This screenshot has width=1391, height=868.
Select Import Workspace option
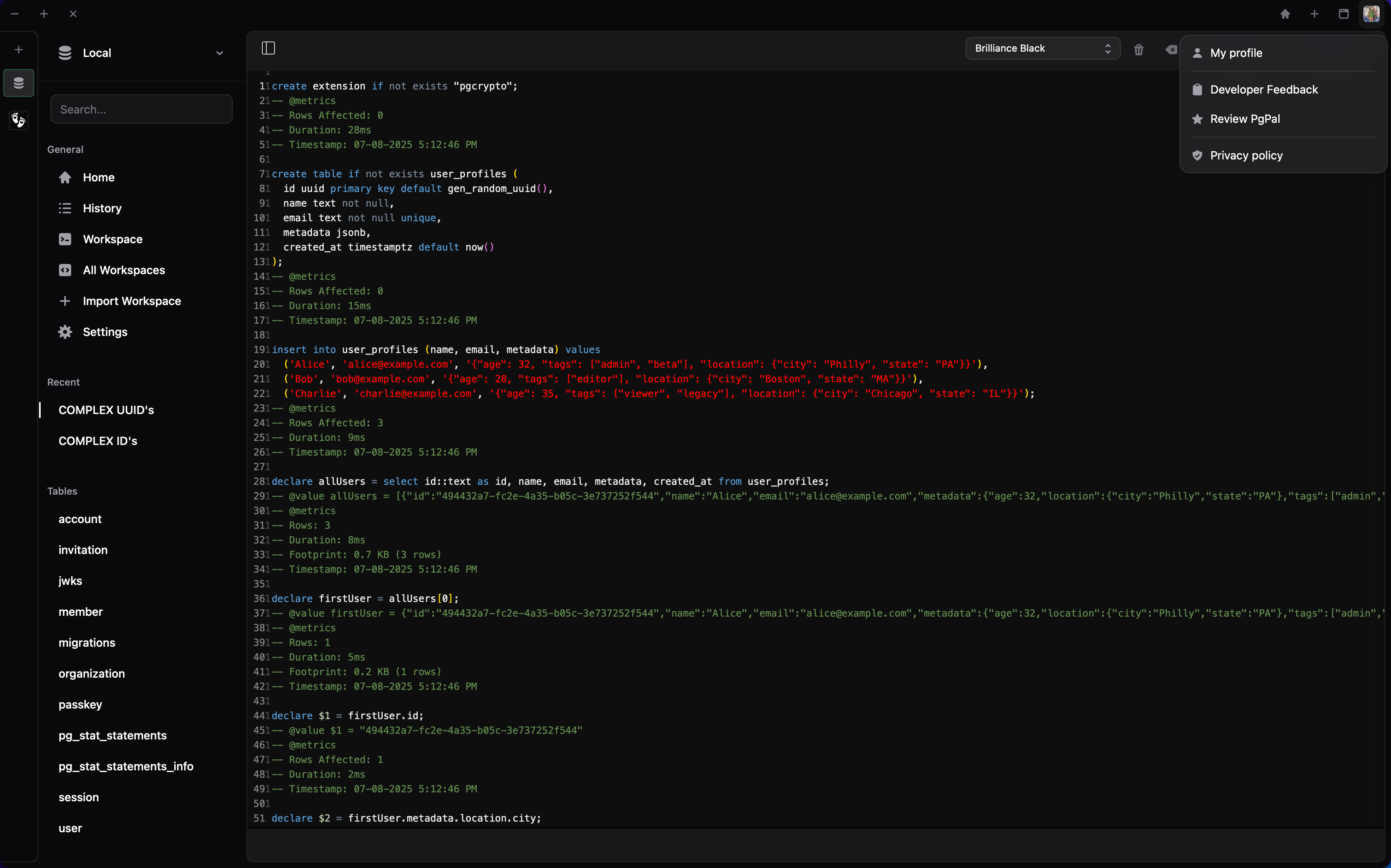(x=141, y=301)
